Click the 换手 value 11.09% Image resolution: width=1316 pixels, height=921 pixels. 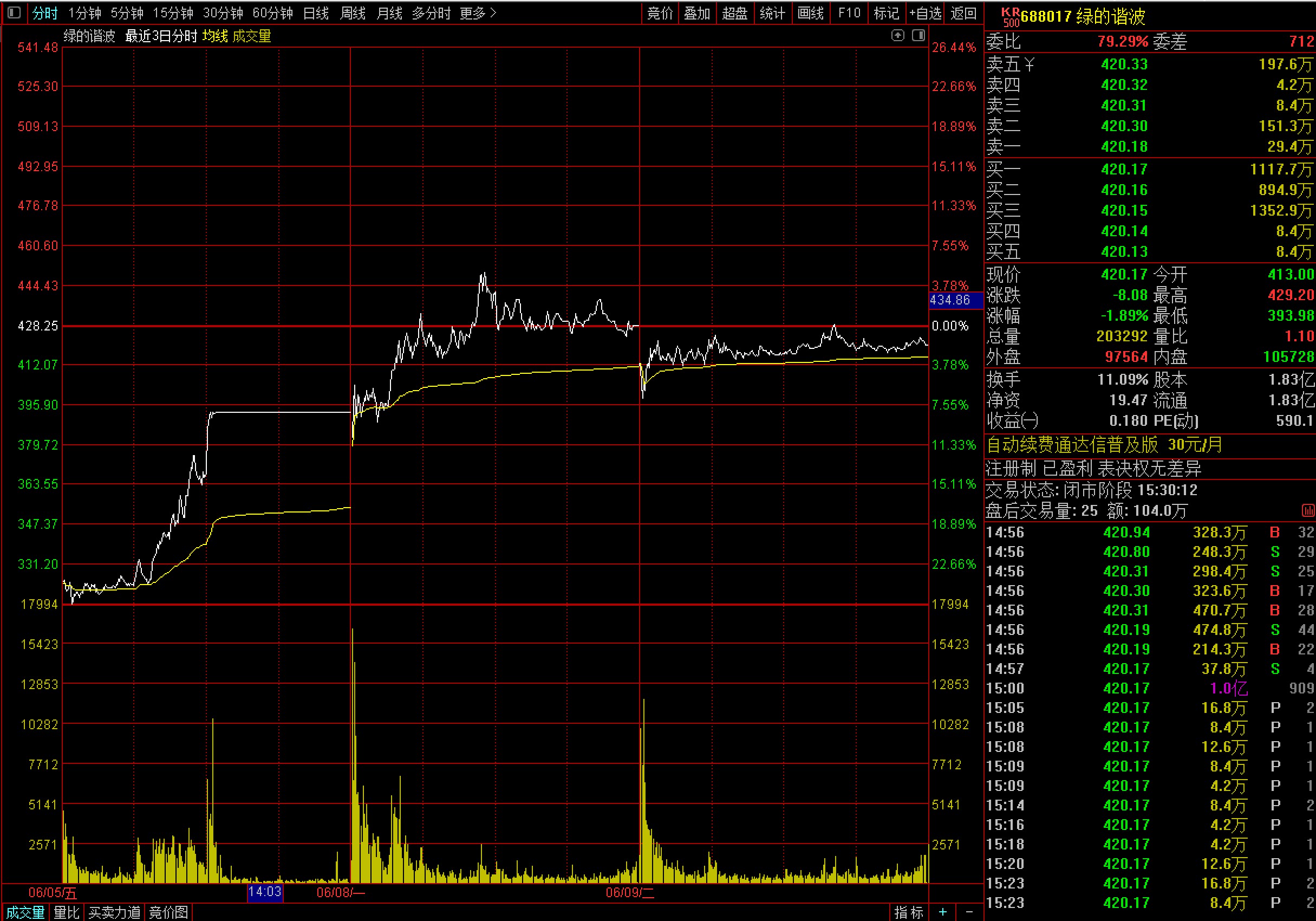(x=1122, y=380)
